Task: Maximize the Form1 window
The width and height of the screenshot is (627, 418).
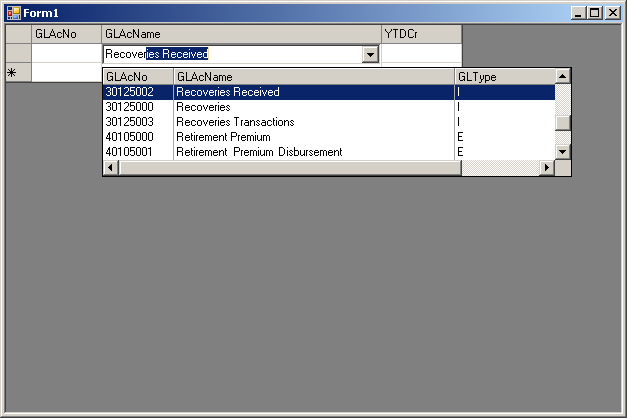Action: click(x=595, y=13)
